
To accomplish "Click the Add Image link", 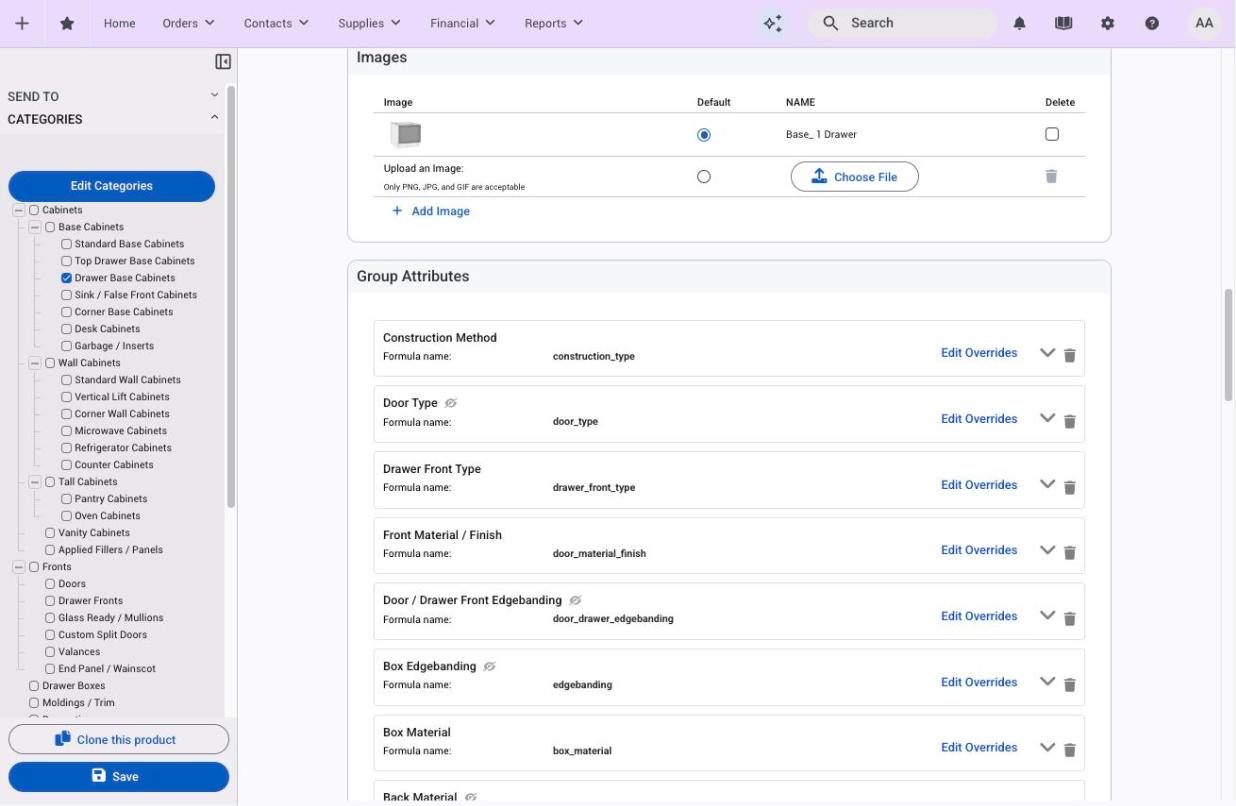I will pos(430,212).
